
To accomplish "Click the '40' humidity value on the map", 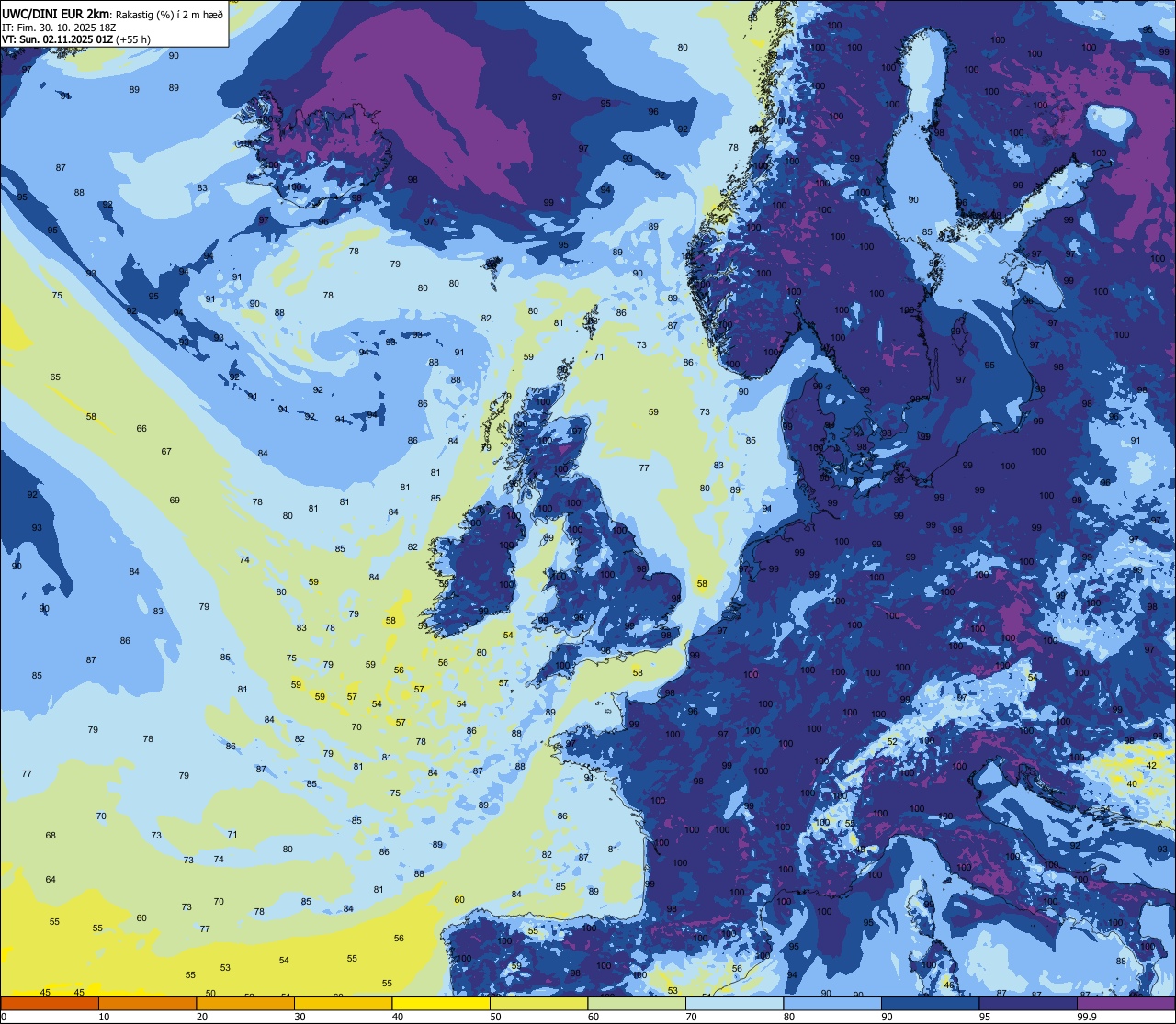I will click(x=1132, y=783).
